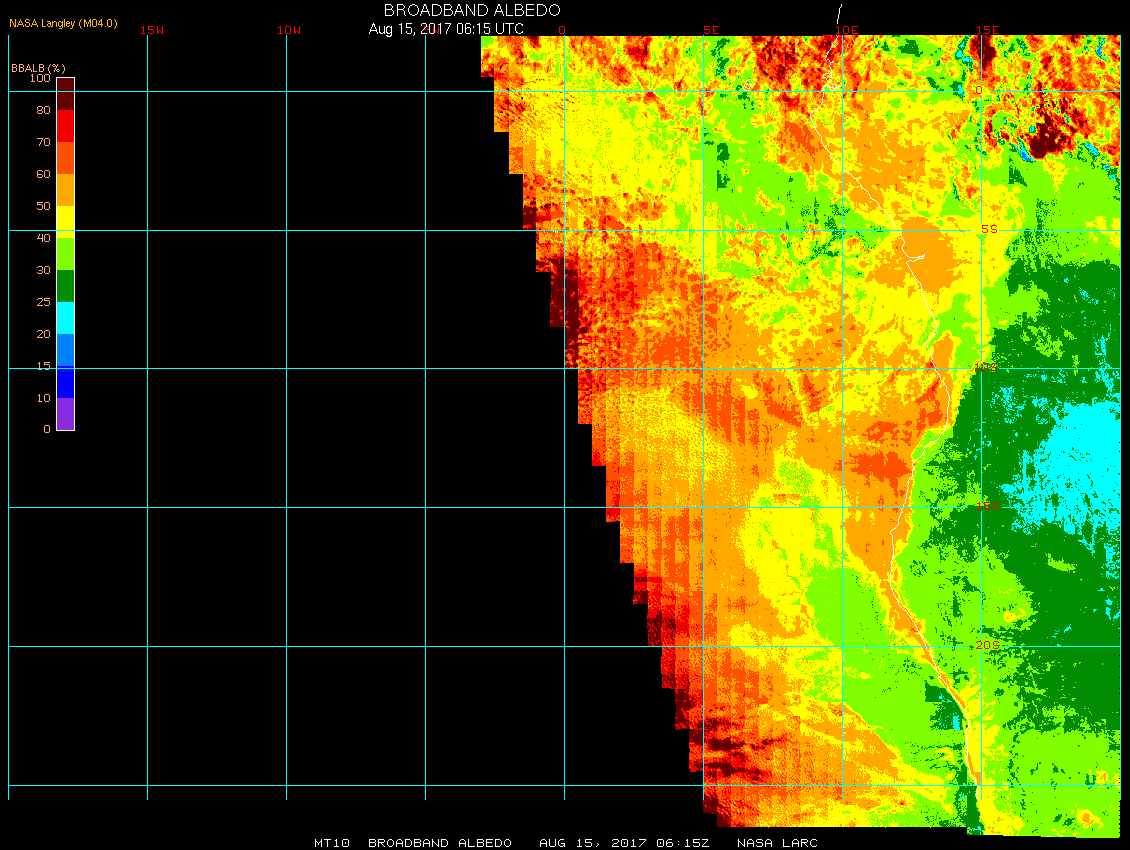Click the light green 30–40% legend swatch
Screen dimensions: 1130x850
pyautogui.click(x=65, y=253)
